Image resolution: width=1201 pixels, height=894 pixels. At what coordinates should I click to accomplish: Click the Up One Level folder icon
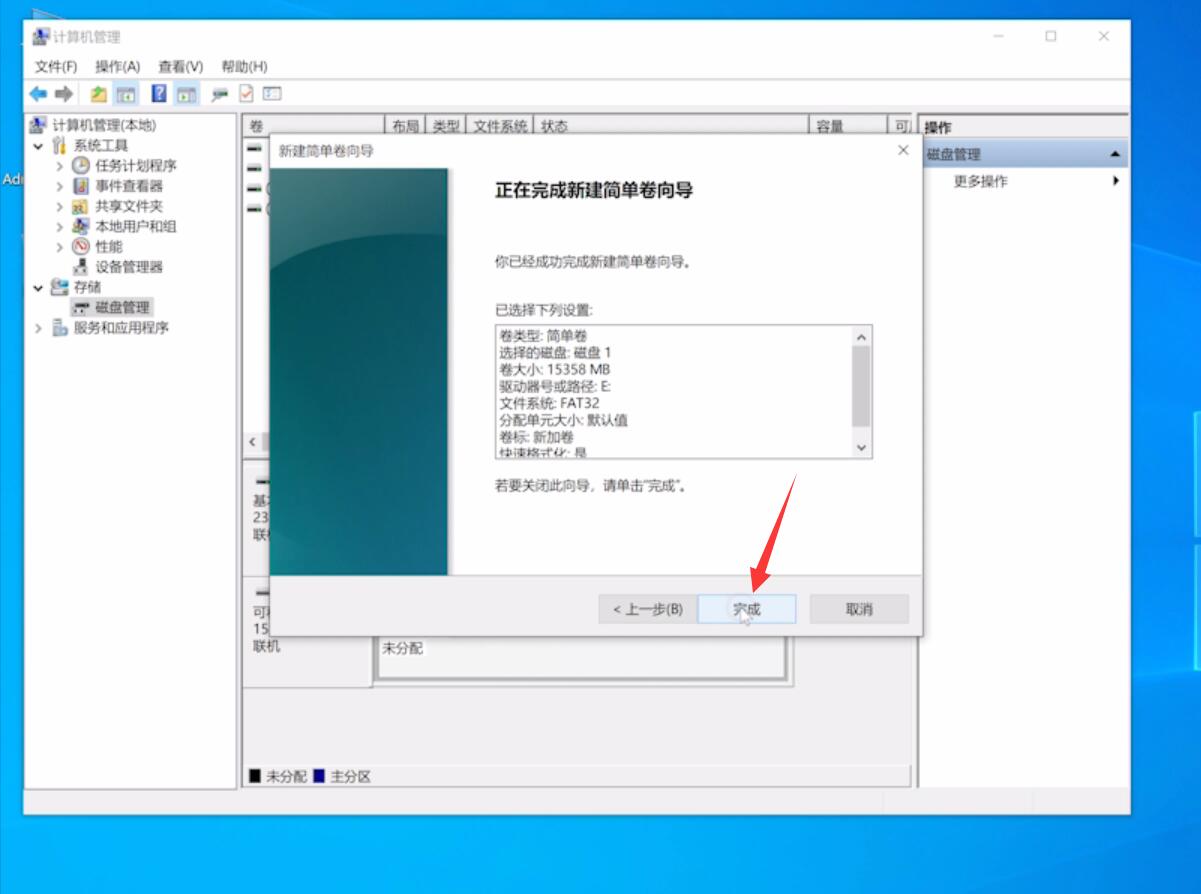98,94
